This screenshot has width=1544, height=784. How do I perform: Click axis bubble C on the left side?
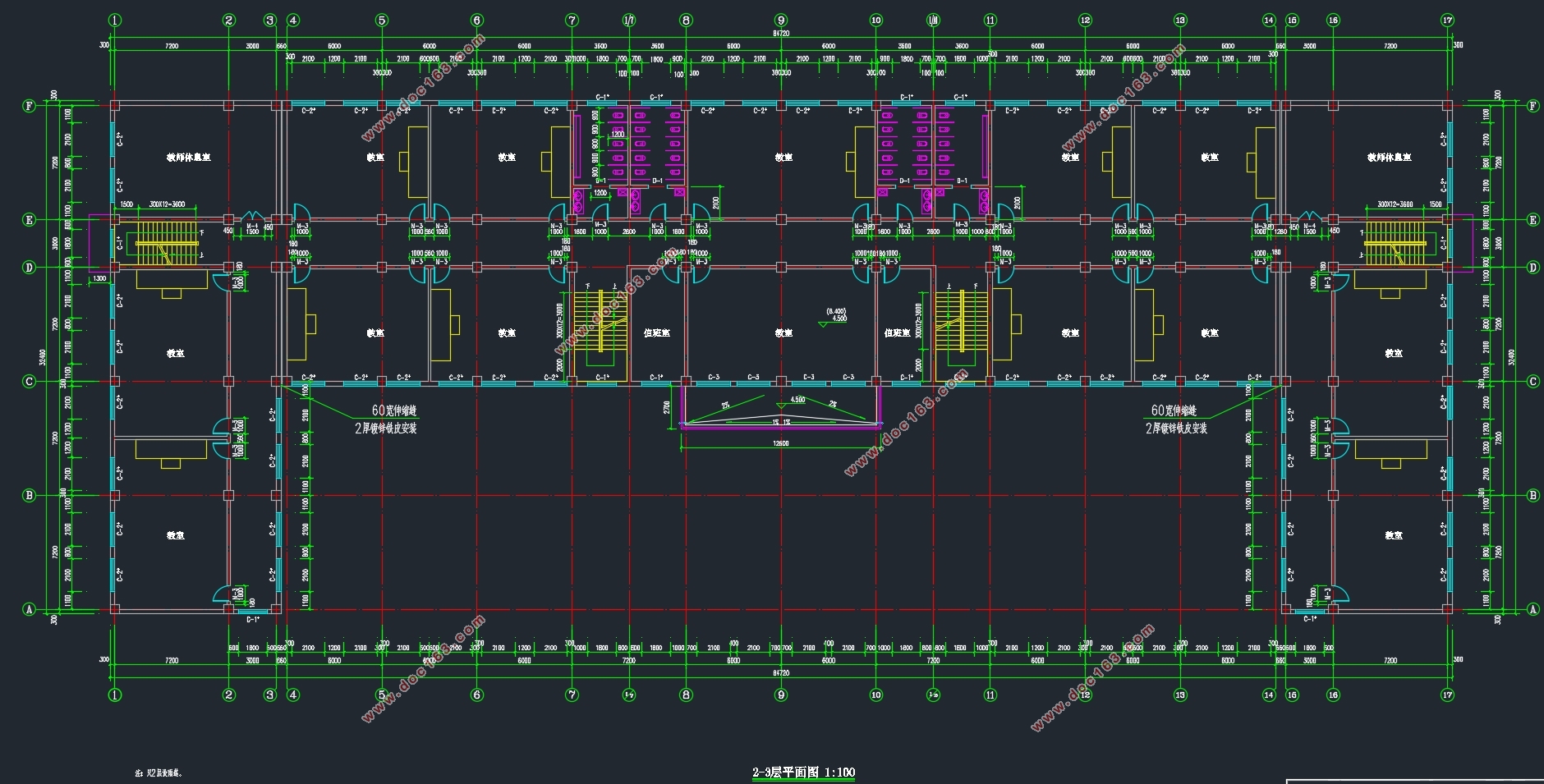pos(30,381)
